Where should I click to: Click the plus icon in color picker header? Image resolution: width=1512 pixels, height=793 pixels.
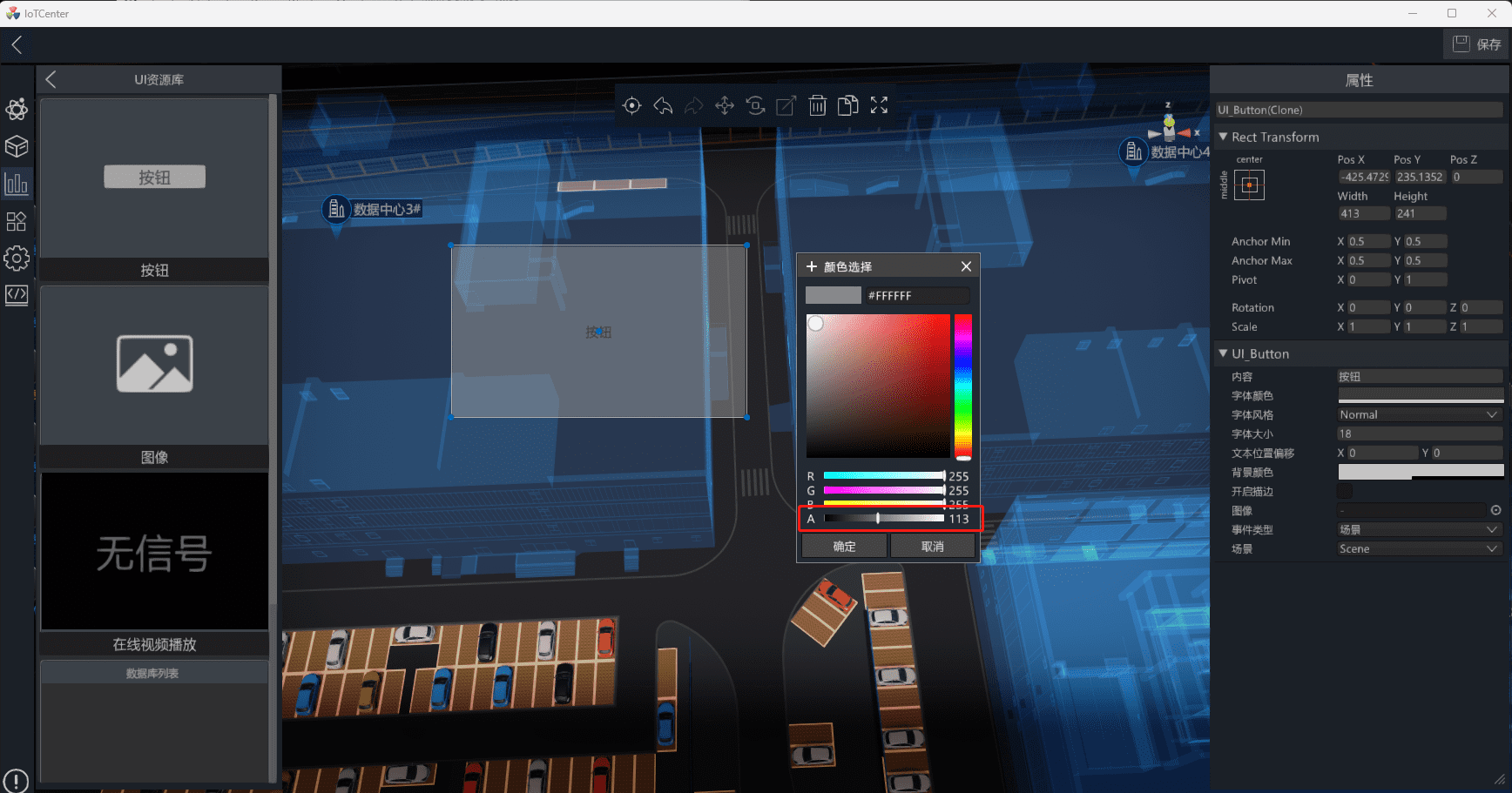(812, 266)
